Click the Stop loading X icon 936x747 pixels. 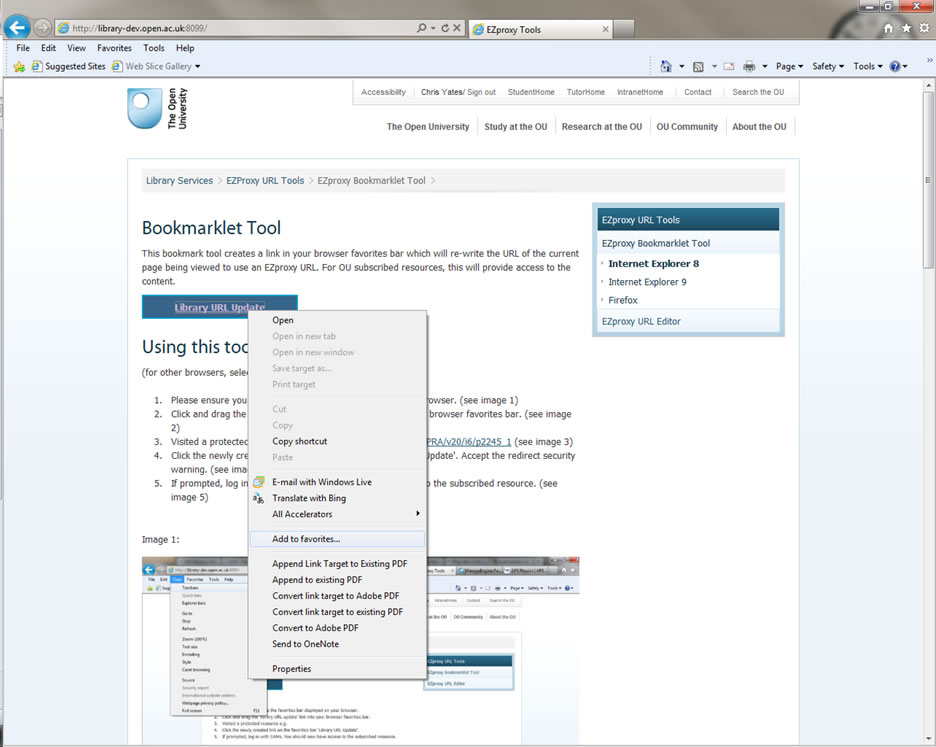click(457, 27)
